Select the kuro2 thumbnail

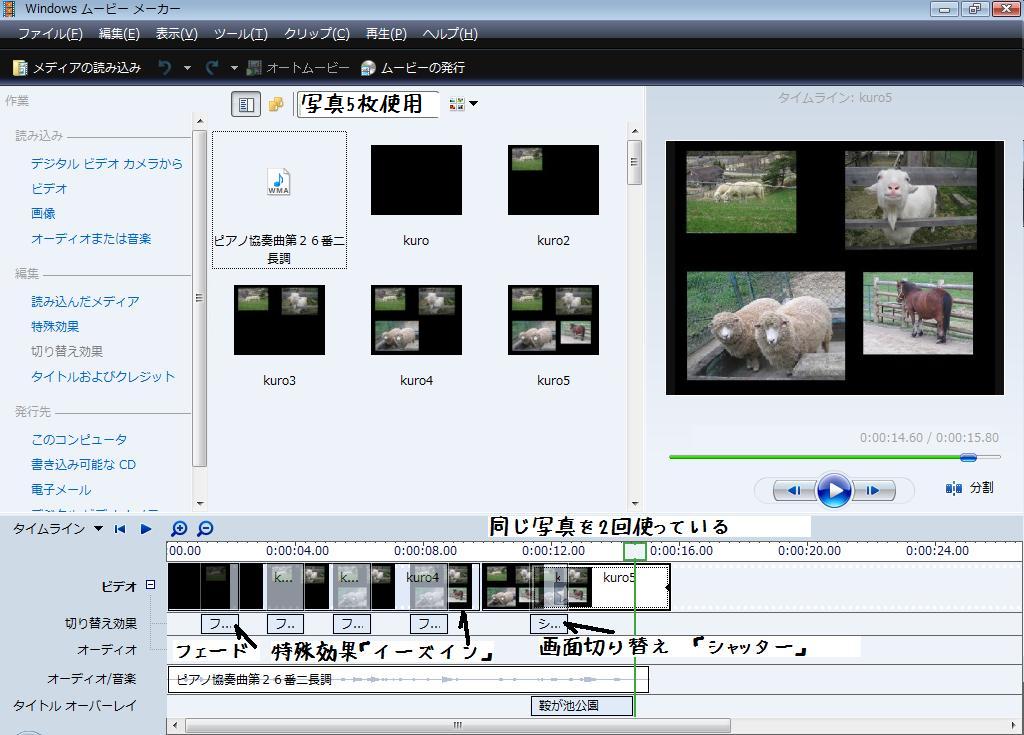pos(553,180)
